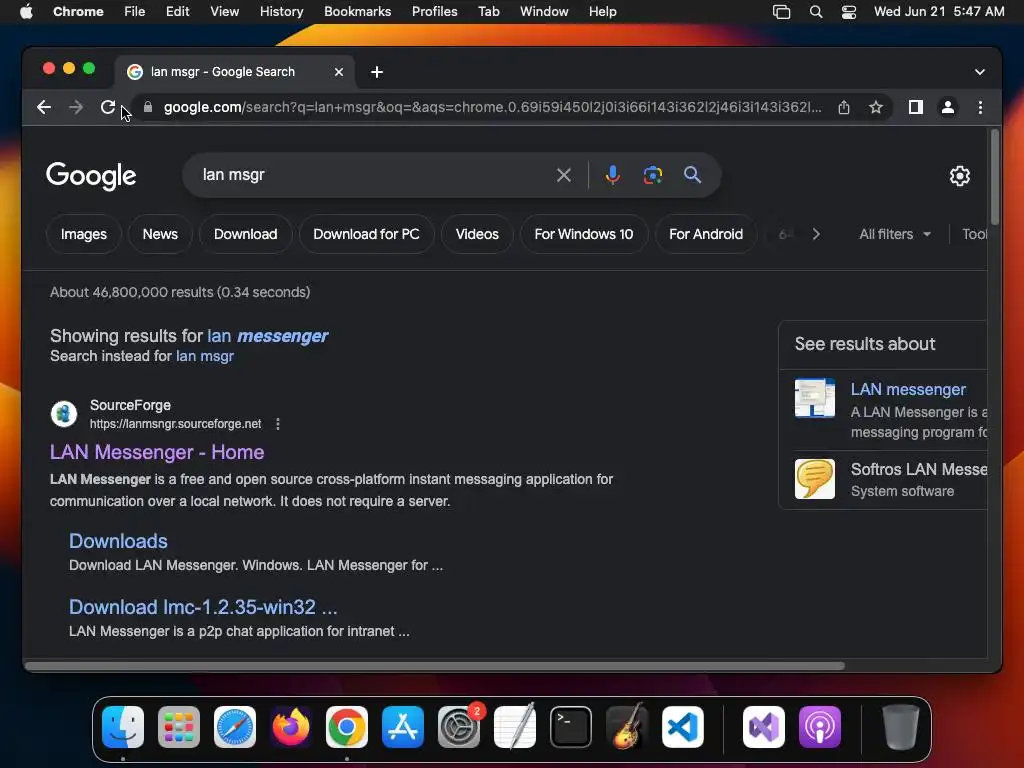Launch Safari from the Dock

click(234, 726)
